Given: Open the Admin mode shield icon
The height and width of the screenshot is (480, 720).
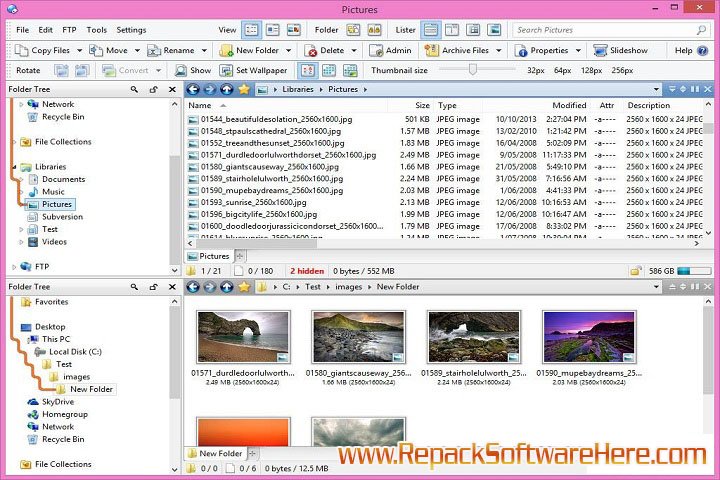Looking at the screenshot, I should pyautogui.click(x=373, y=50).
